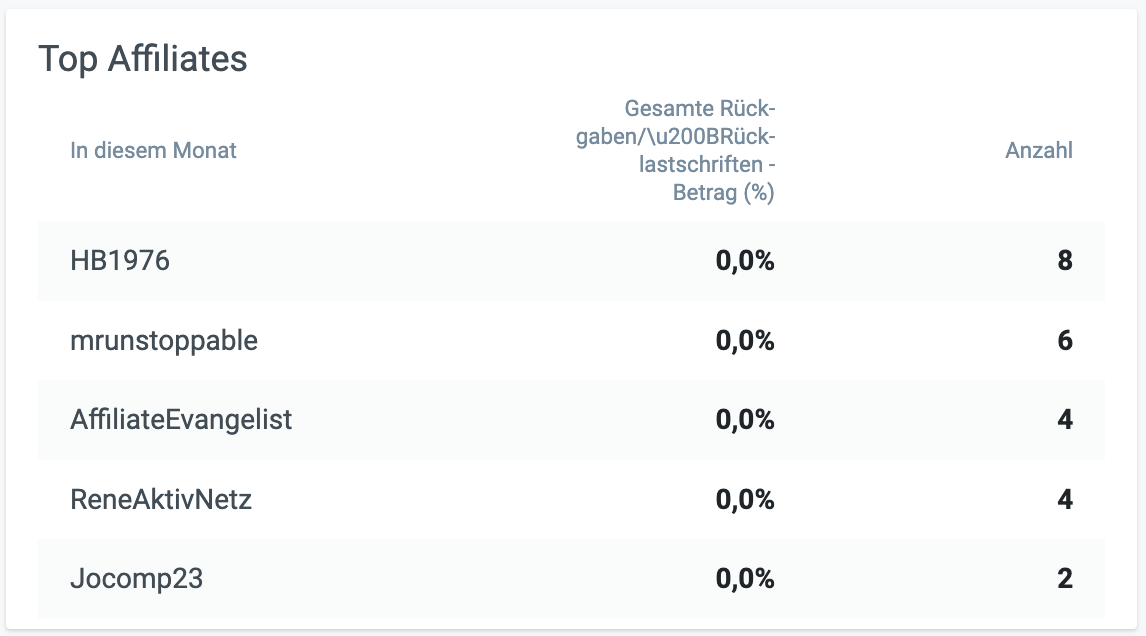This screenshot has width=1146, height=636.
Task: Click the table header row background
Action: (400, 151)
